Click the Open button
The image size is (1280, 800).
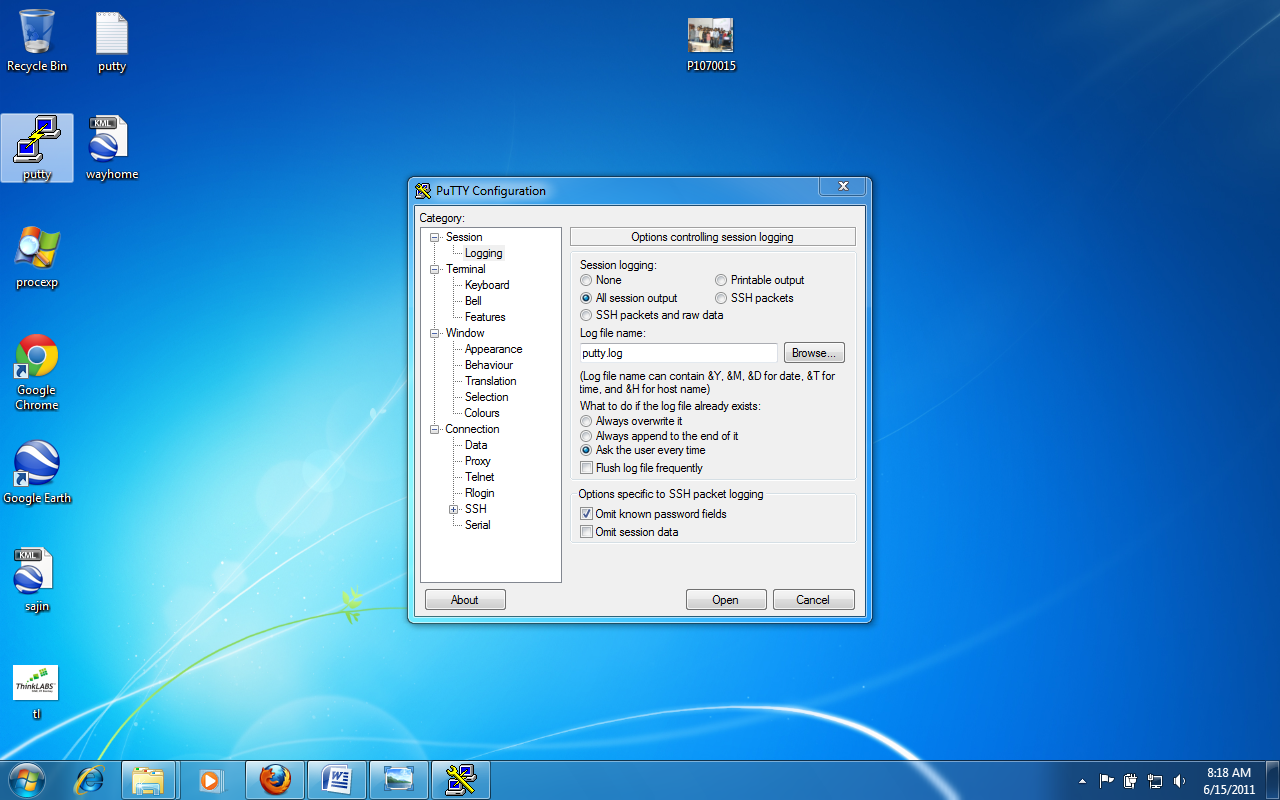click(726, 600)
